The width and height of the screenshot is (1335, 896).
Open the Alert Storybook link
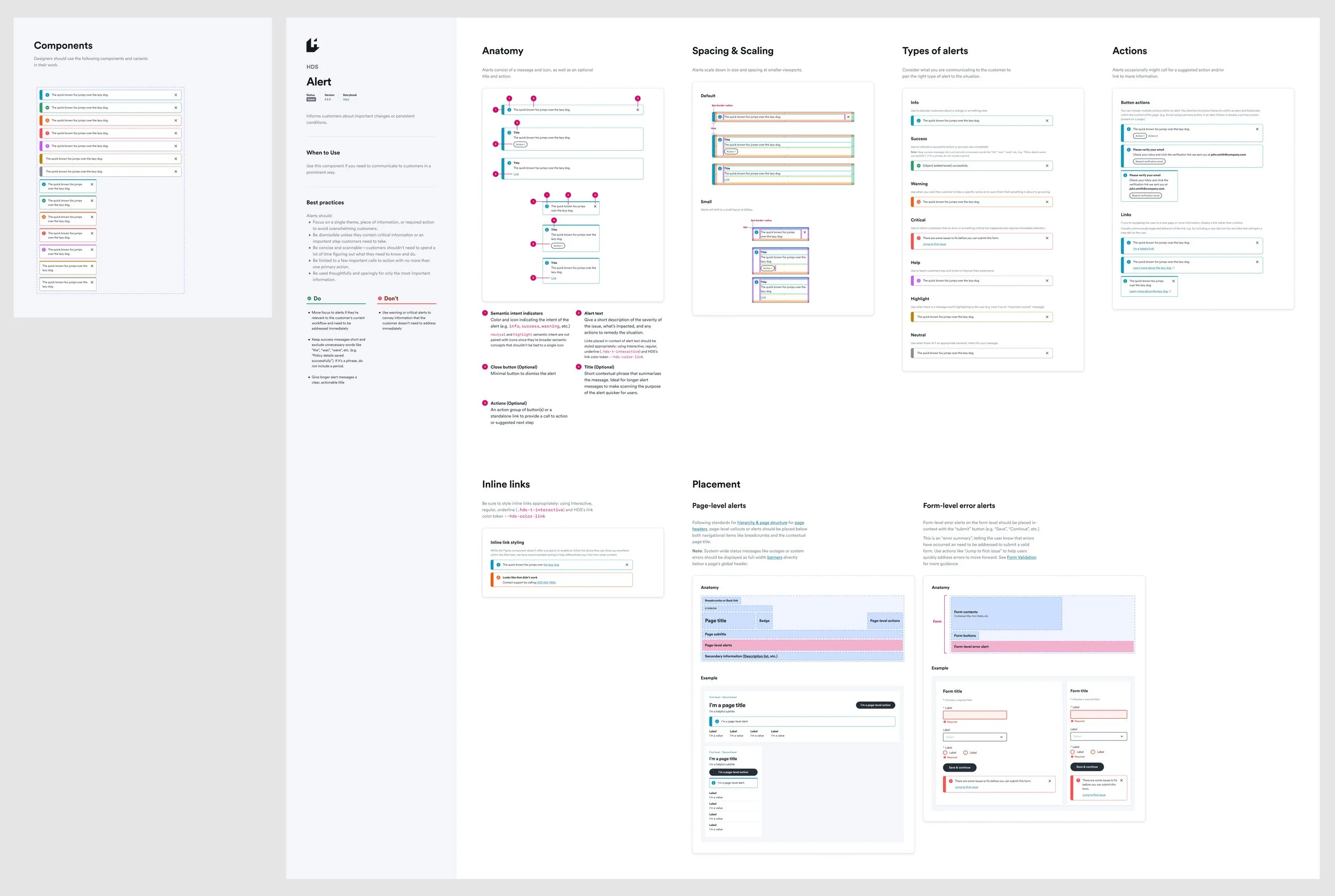[347, 100]
